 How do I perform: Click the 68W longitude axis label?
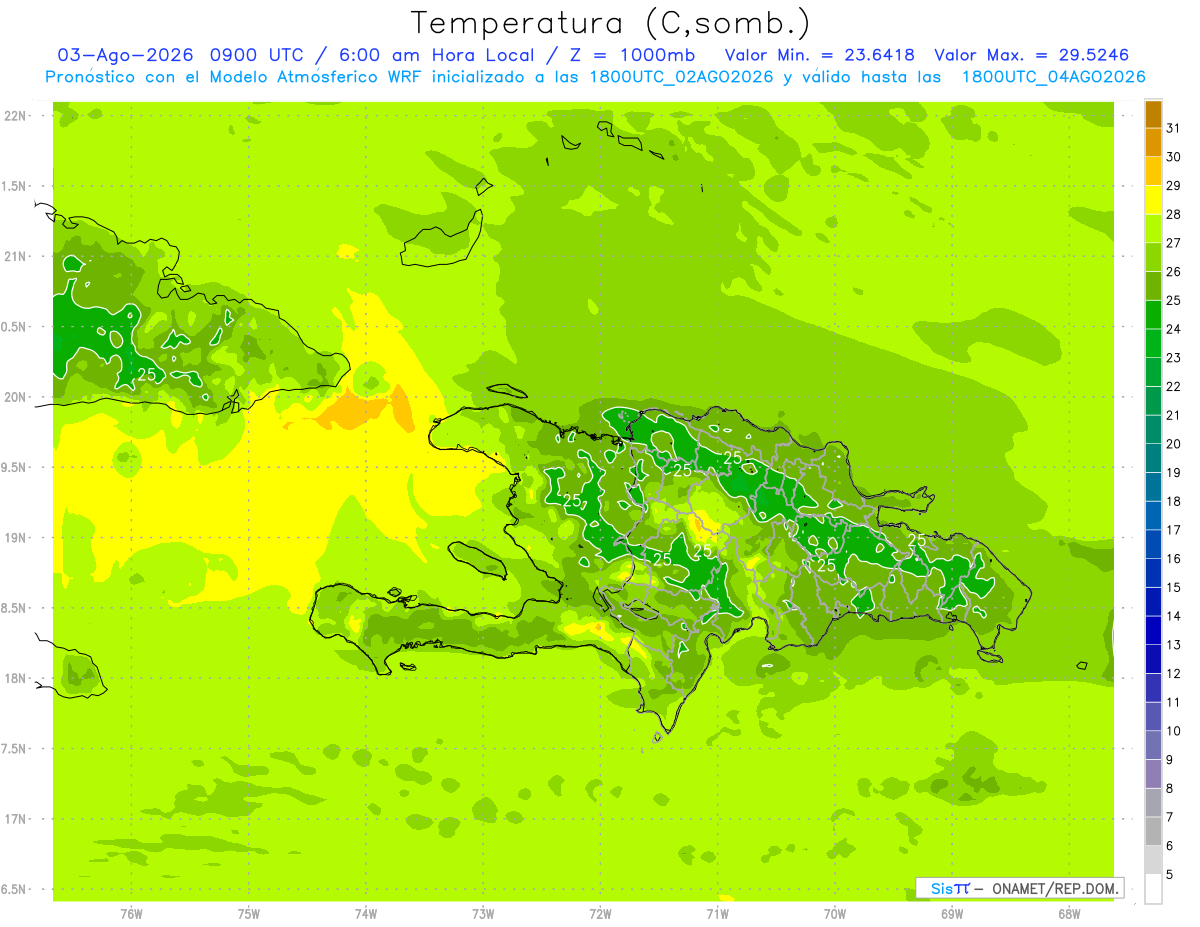click(x=1069, y=913)
